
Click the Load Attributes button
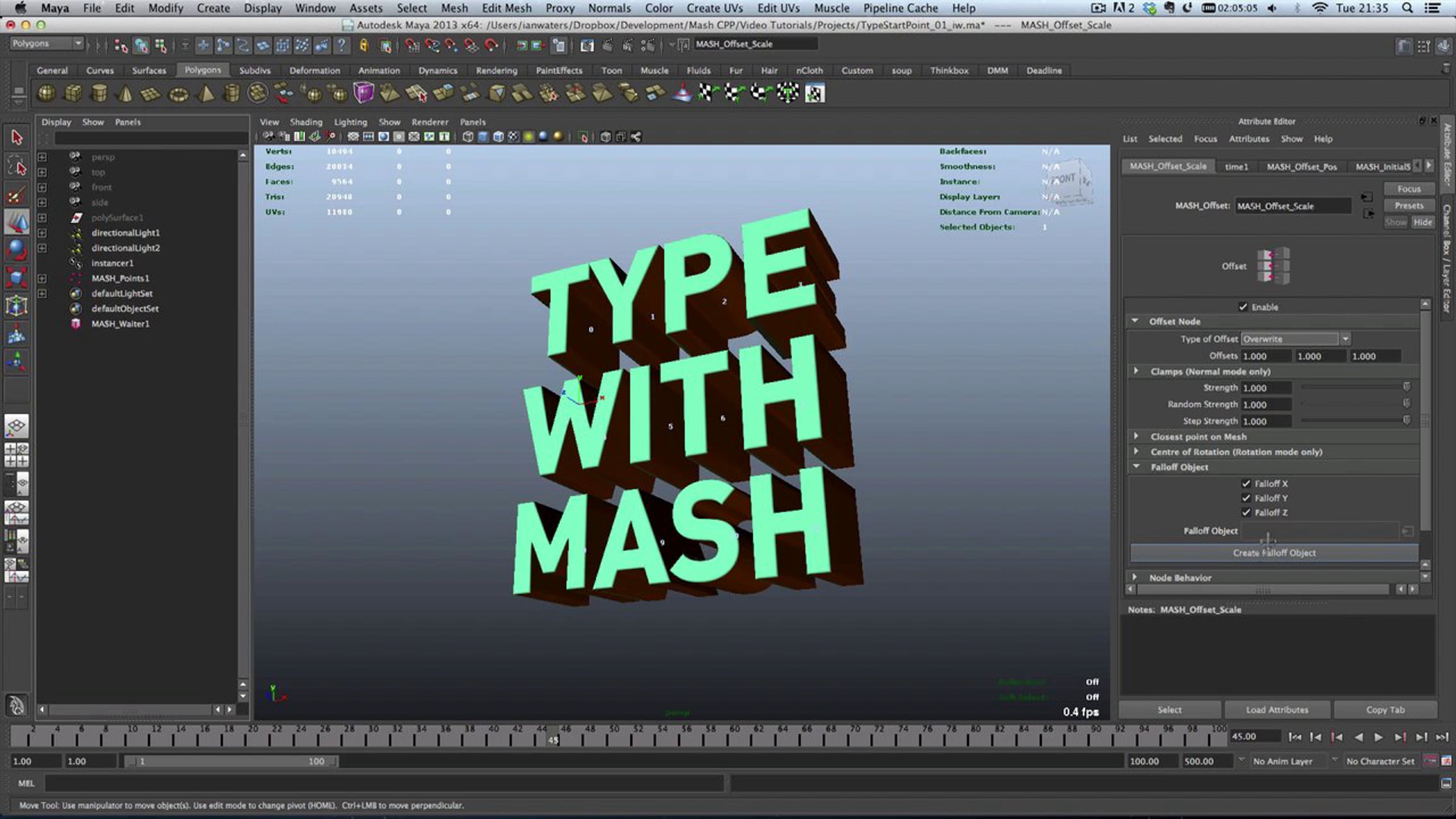tap(1277, 710)
